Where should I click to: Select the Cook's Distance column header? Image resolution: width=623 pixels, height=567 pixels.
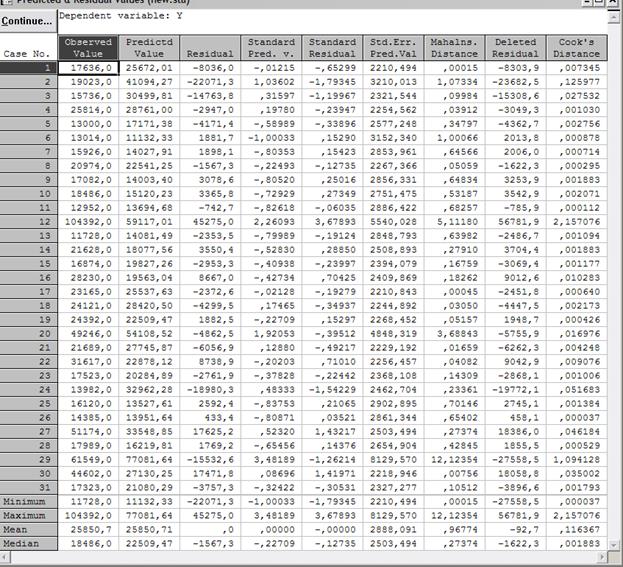pos(575,47)
